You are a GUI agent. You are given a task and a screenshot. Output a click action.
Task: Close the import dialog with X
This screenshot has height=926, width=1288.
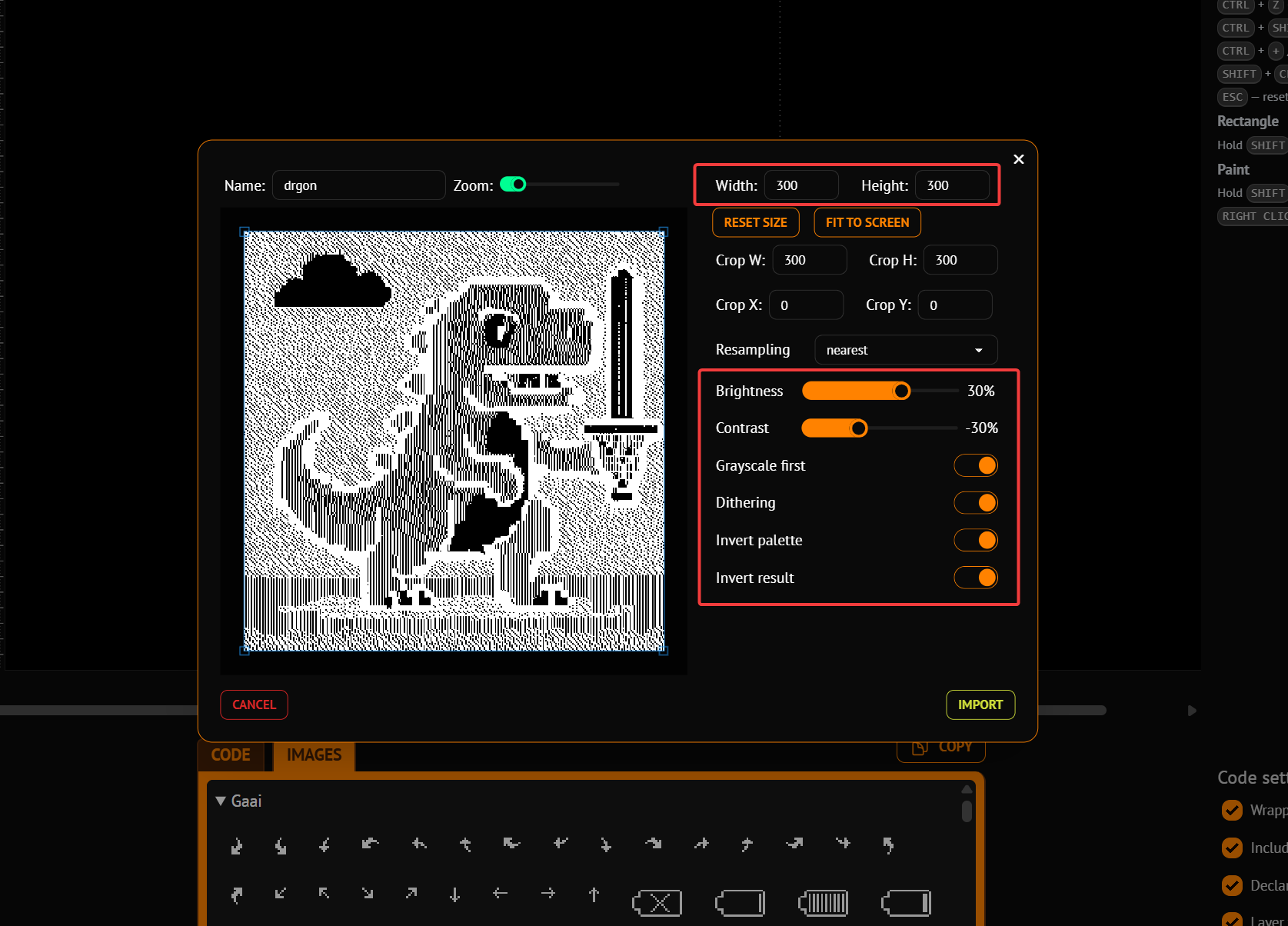1019,159
